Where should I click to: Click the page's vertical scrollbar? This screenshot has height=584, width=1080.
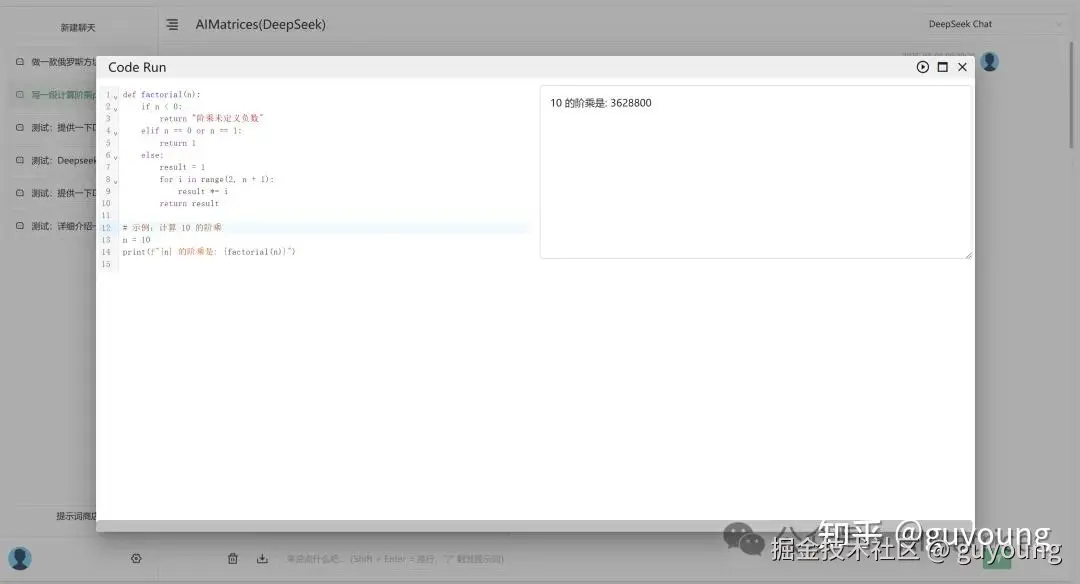1071,95
